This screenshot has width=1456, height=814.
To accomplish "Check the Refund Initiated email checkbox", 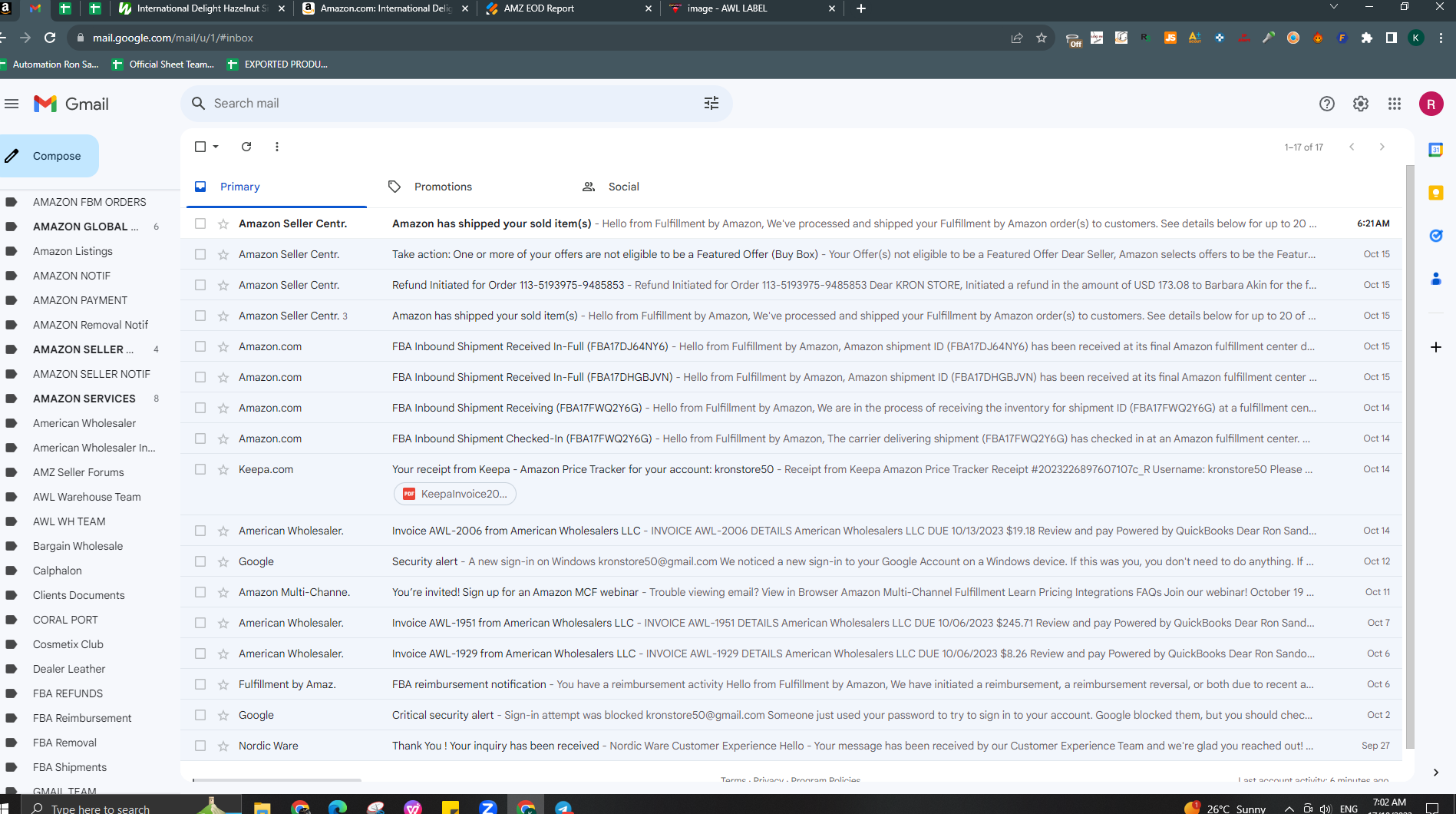I will [x=200, y=285].
